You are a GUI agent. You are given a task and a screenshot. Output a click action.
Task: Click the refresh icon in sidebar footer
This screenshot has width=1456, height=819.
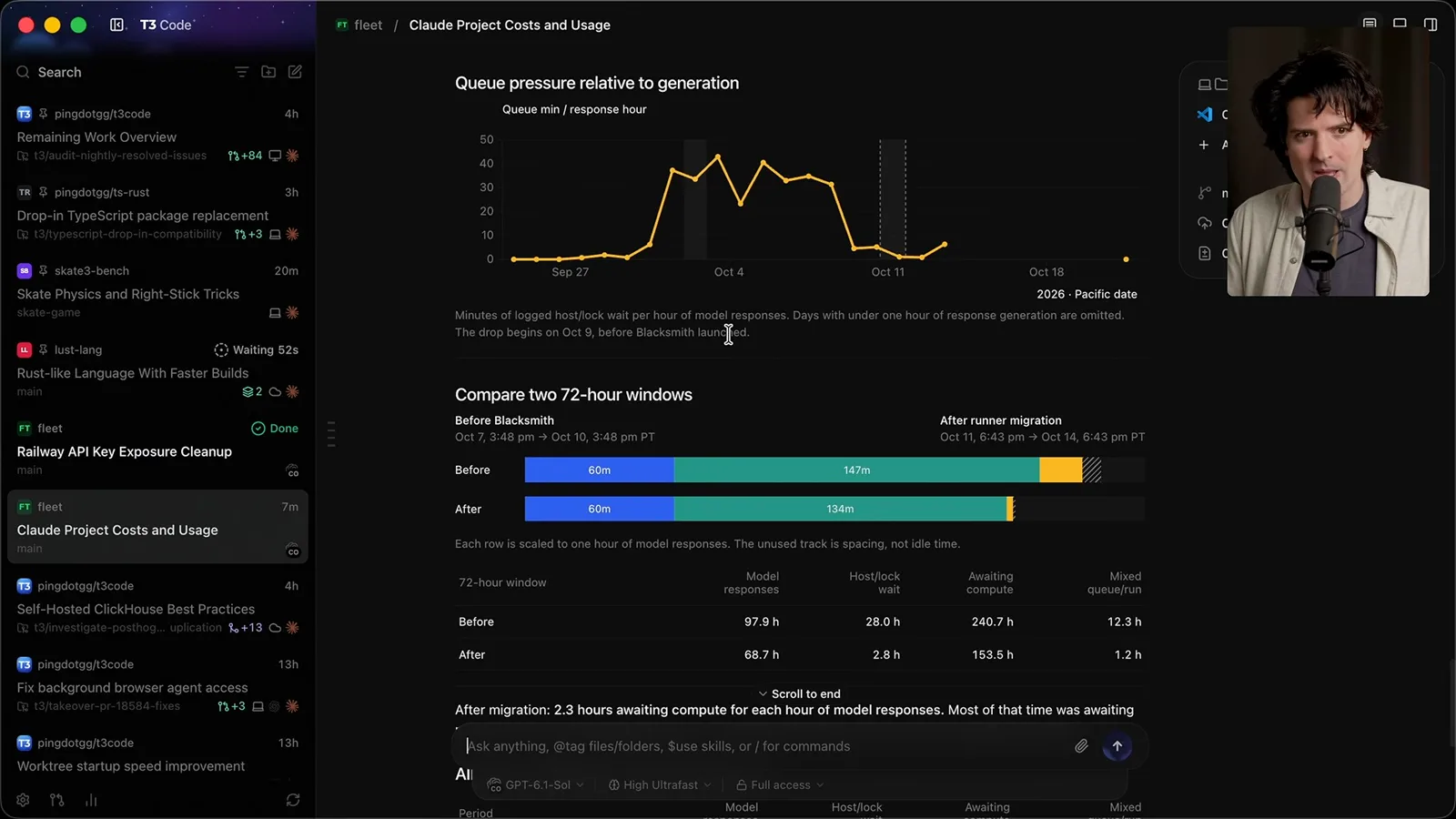coord(293,800)
